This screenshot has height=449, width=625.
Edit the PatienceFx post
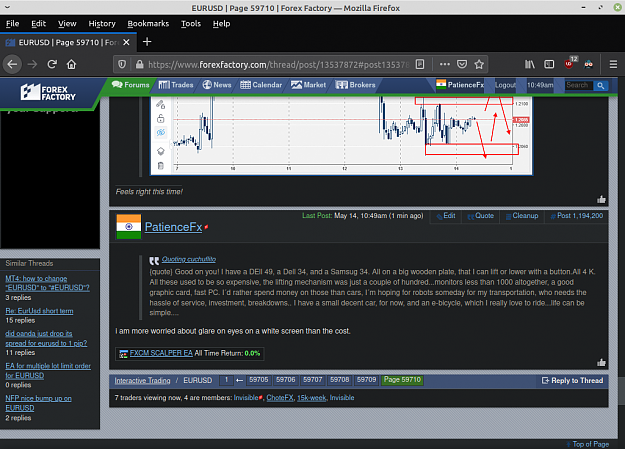(446, 216)
